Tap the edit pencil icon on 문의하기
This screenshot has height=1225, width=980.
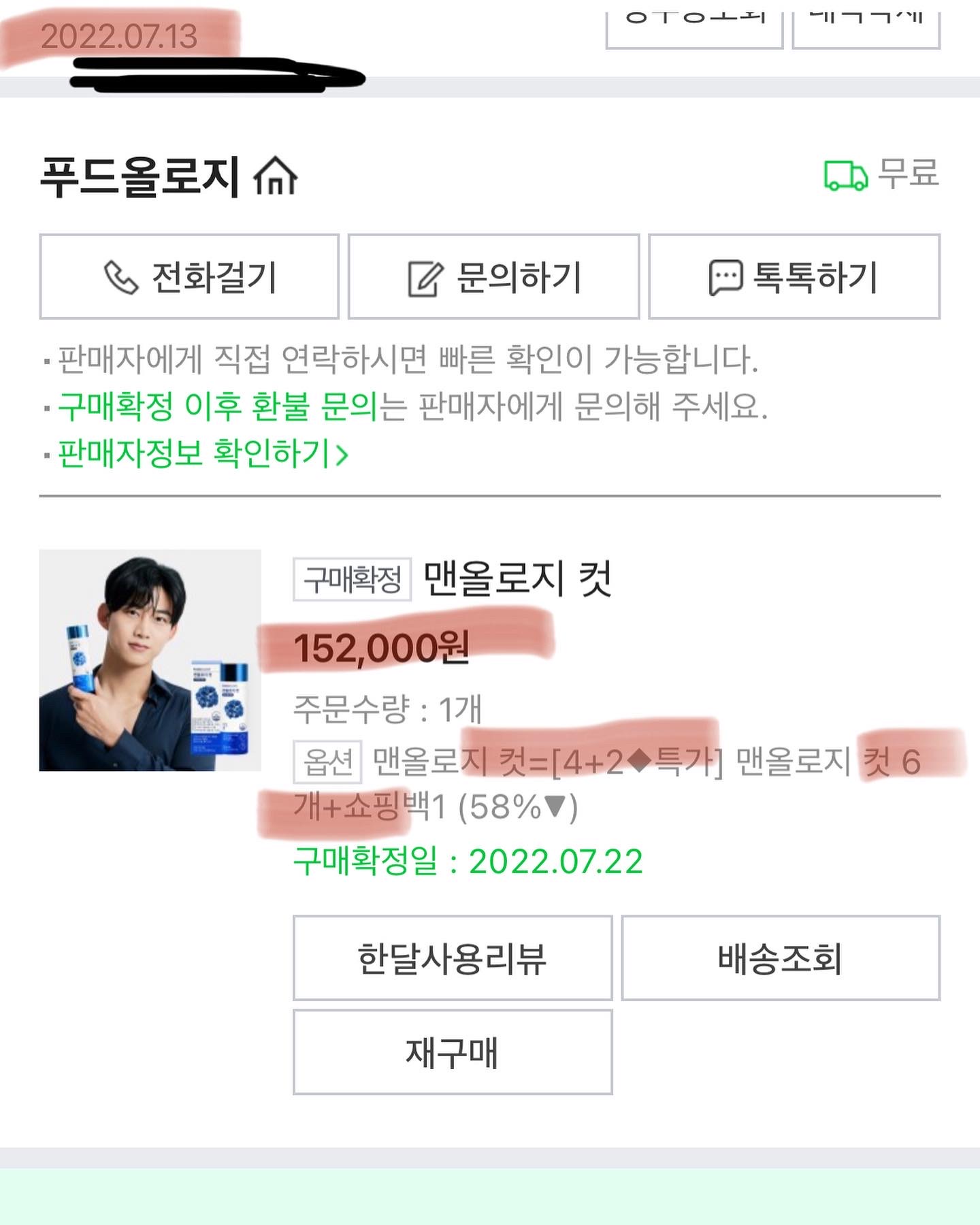tap(425, 278)
